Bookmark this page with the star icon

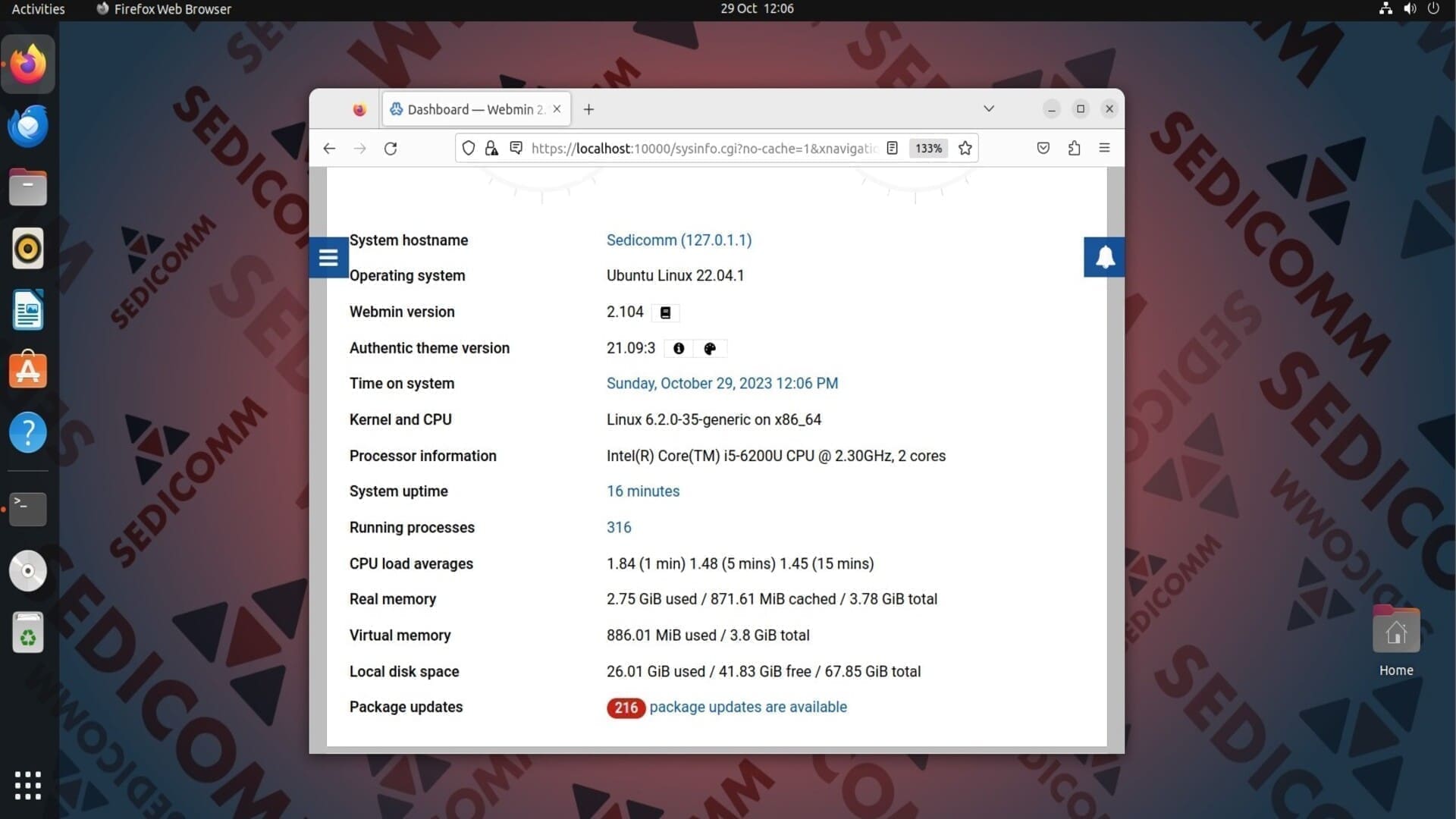tap(965, 149)
